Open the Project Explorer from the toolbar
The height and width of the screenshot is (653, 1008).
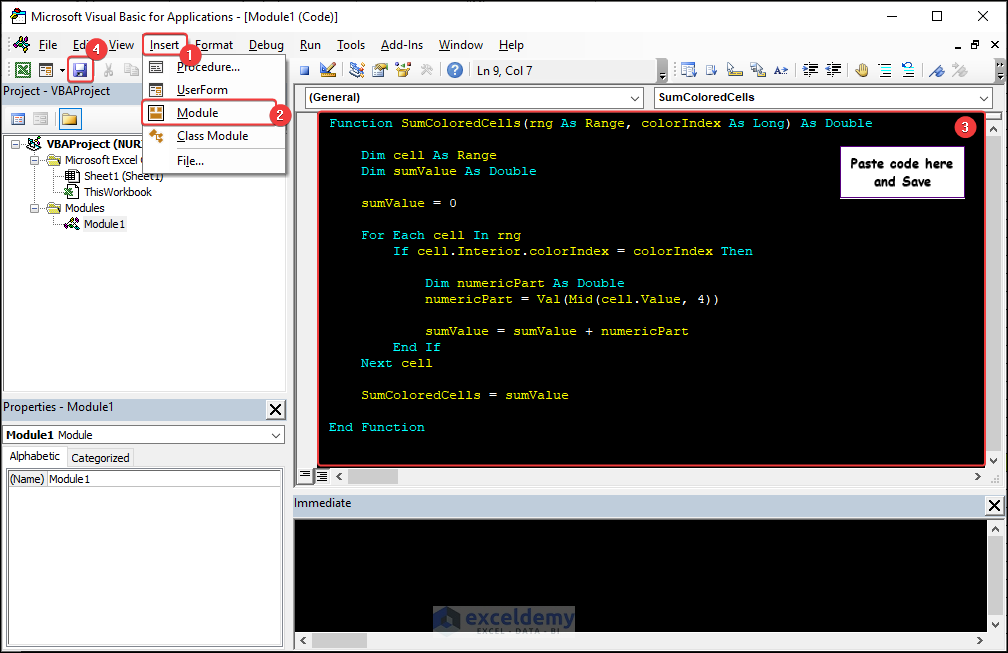click(357, 70)
